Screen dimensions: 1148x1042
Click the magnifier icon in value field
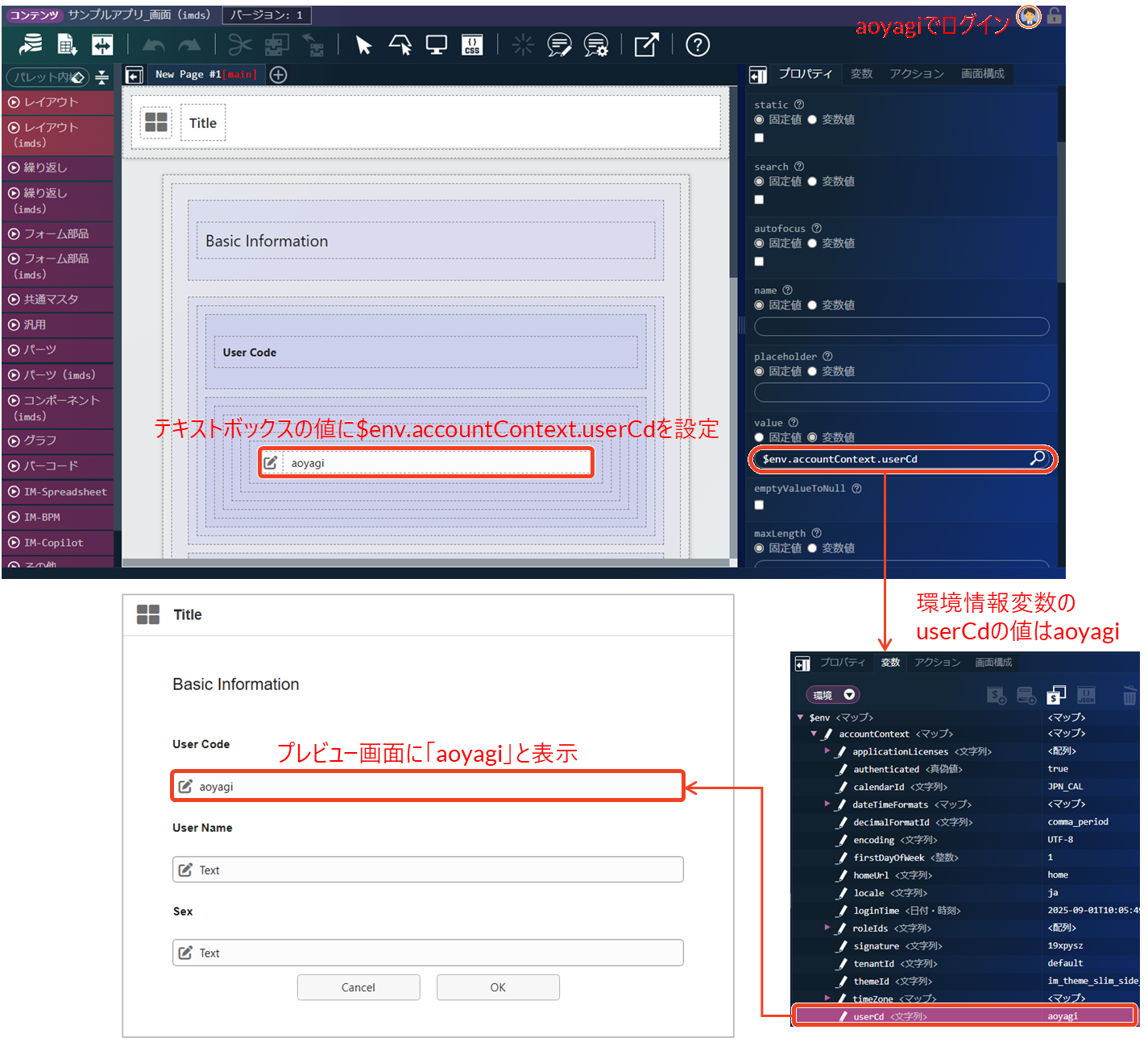coord(1038,458)
